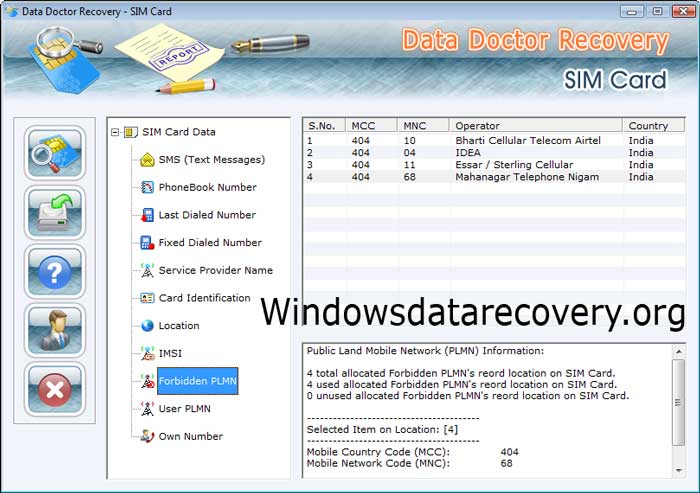Screen dimensions: 700x493
Task: Click the PhoneBook Number icon
Action: tap(147, 188)
